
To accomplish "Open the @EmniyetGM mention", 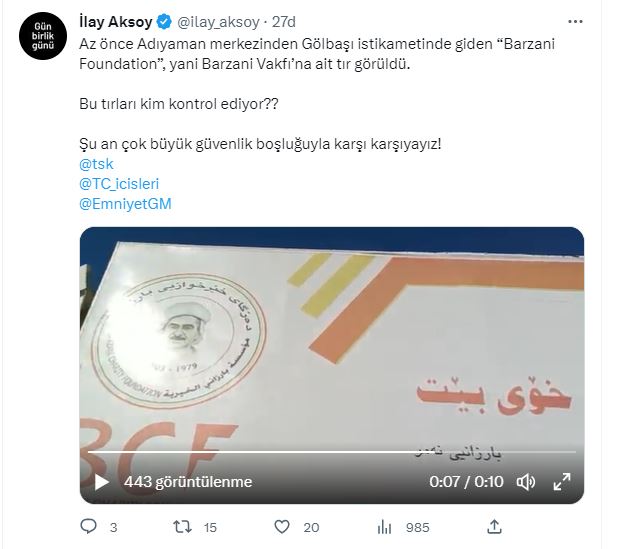I will click(125, 204).
